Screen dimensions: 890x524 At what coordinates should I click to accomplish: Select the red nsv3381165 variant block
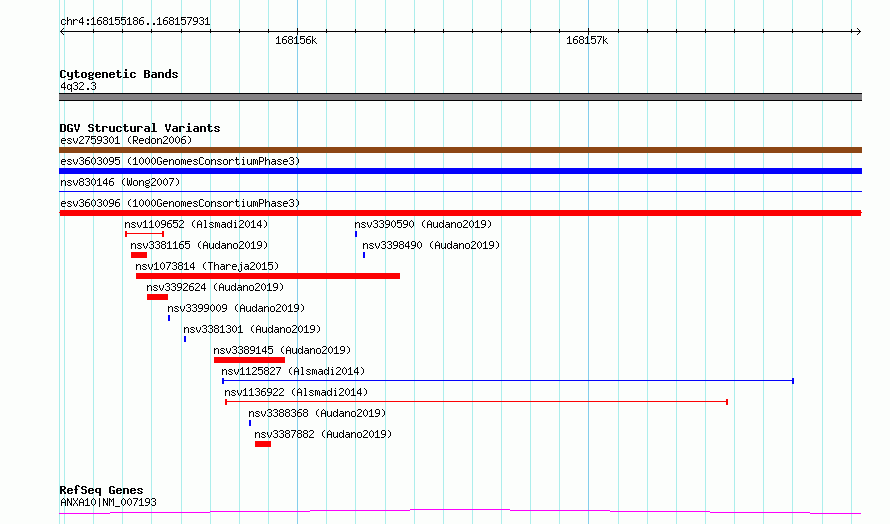(139, 255)
